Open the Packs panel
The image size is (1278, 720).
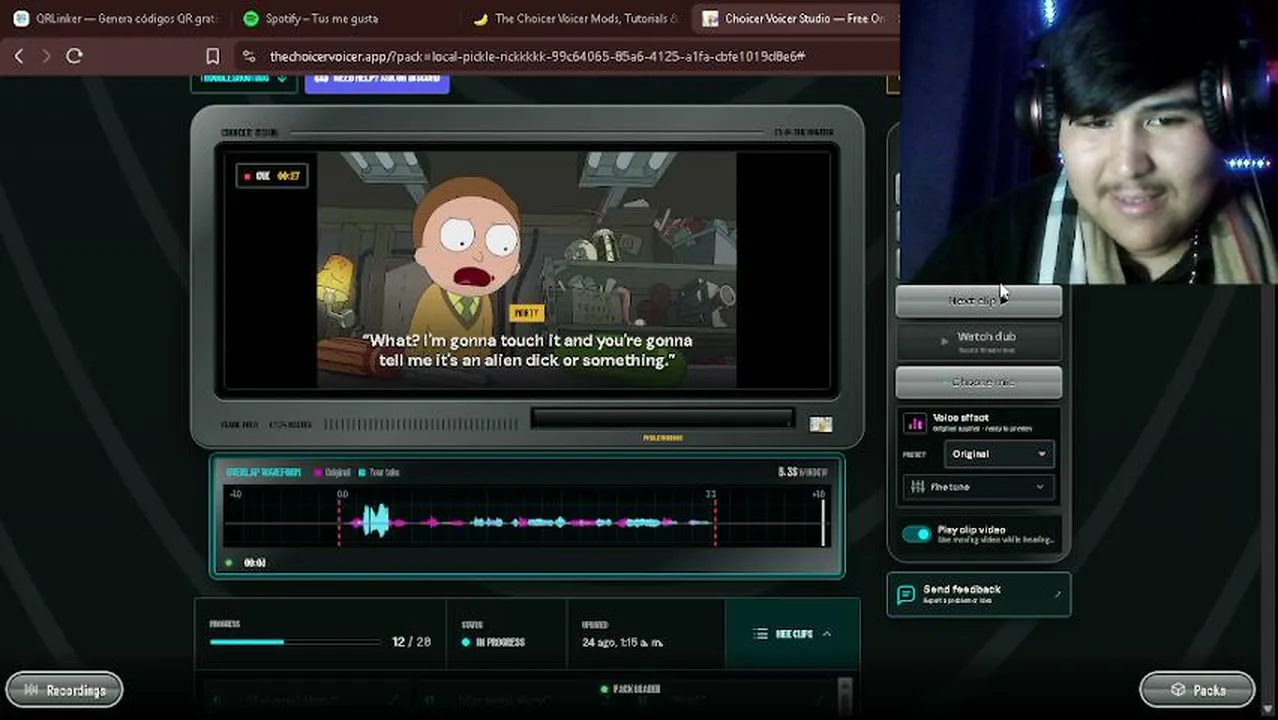(1198, 690)
